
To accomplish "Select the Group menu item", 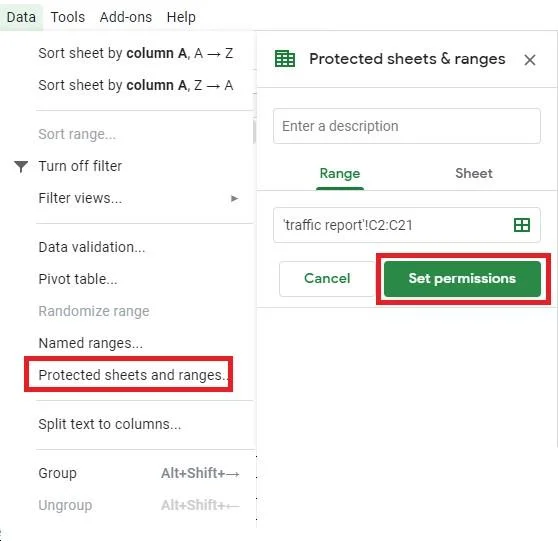I will coord(57,473).
